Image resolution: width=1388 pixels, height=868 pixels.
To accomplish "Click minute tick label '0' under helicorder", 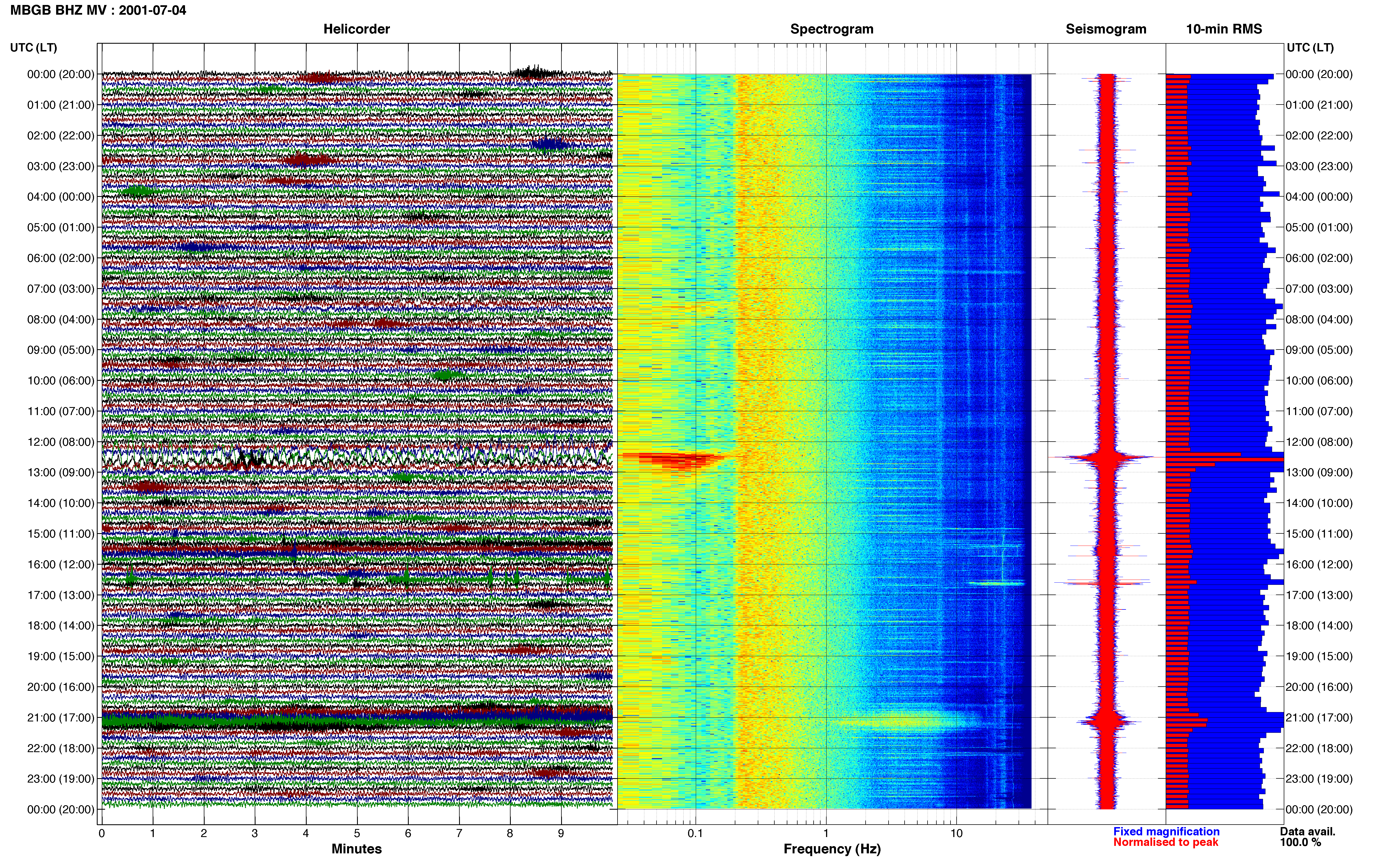I will (101, 833).
